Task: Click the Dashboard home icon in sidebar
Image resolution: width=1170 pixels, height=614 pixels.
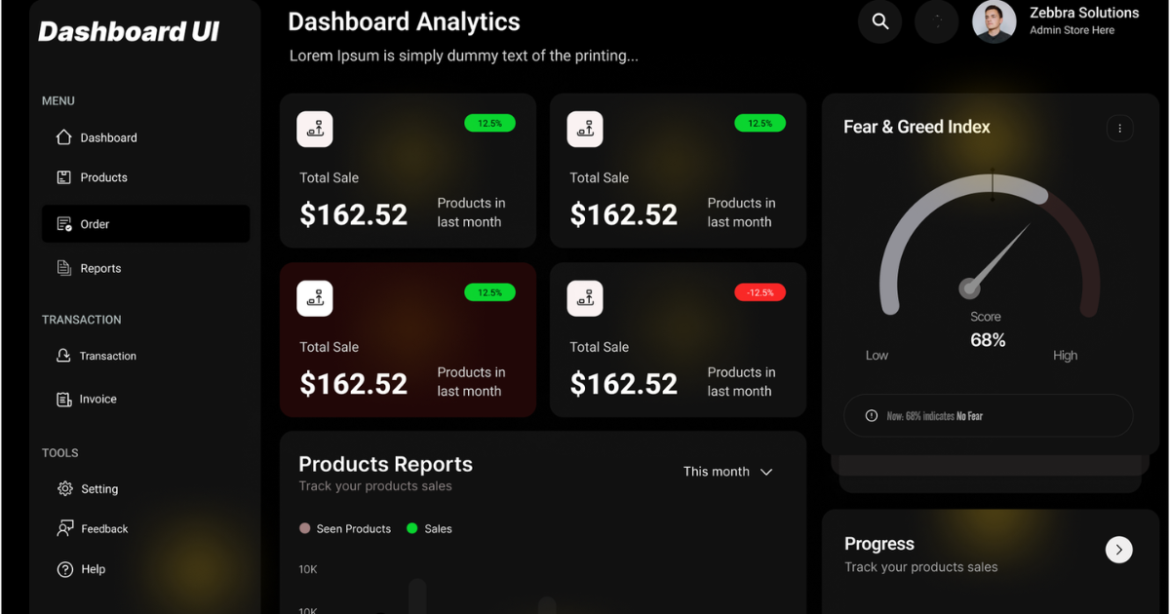Action: coord(63,137)
